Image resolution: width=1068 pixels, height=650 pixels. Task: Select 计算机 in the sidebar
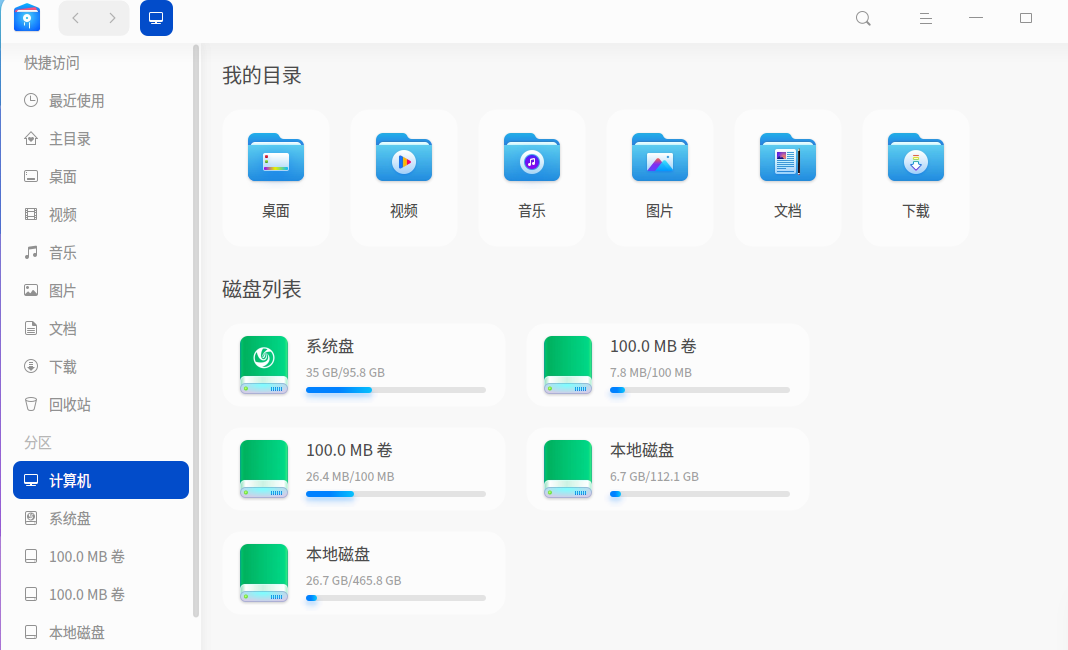pyautogui.click(x=101, y=480)
